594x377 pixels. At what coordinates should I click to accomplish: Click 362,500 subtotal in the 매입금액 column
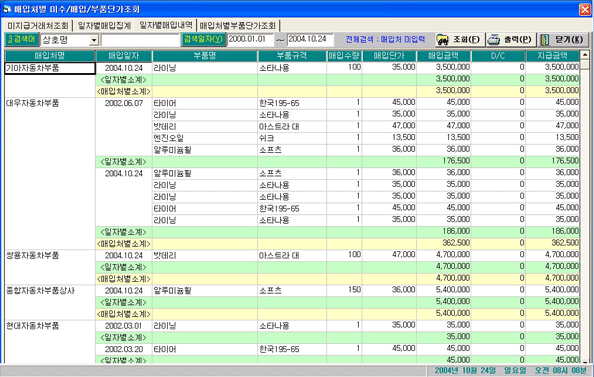[x=444, y=243]
